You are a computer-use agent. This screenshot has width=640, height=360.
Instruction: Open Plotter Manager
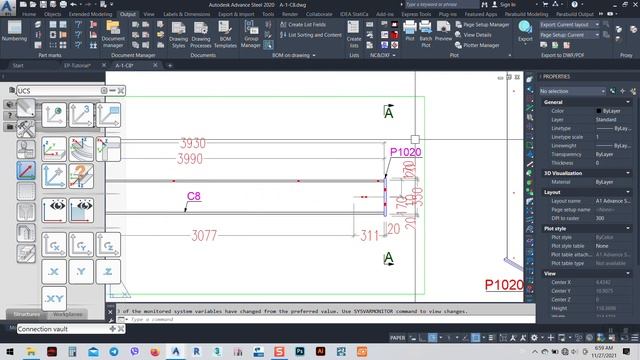478,45
